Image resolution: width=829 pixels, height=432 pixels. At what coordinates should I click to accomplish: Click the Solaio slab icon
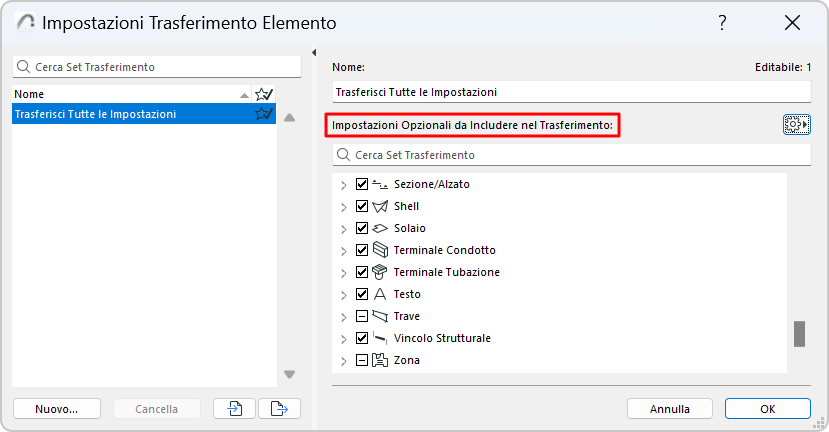[380, 228]
